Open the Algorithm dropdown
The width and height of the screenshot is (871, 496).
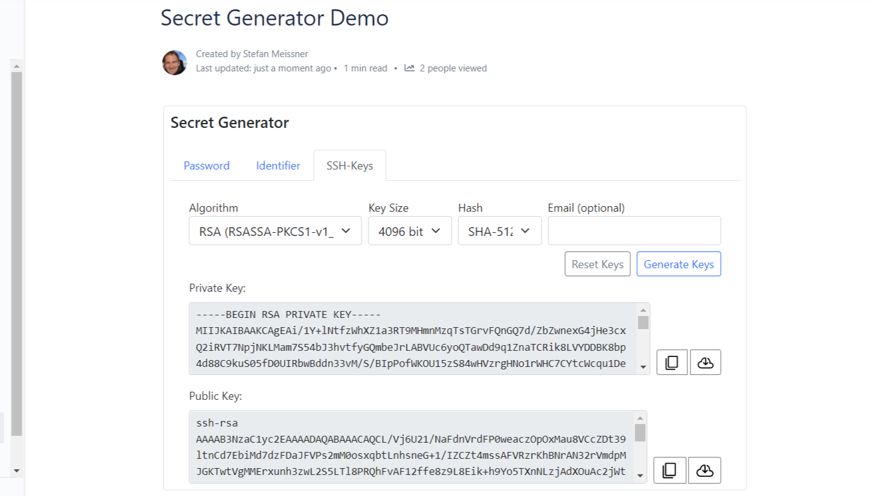coord(275,231)
